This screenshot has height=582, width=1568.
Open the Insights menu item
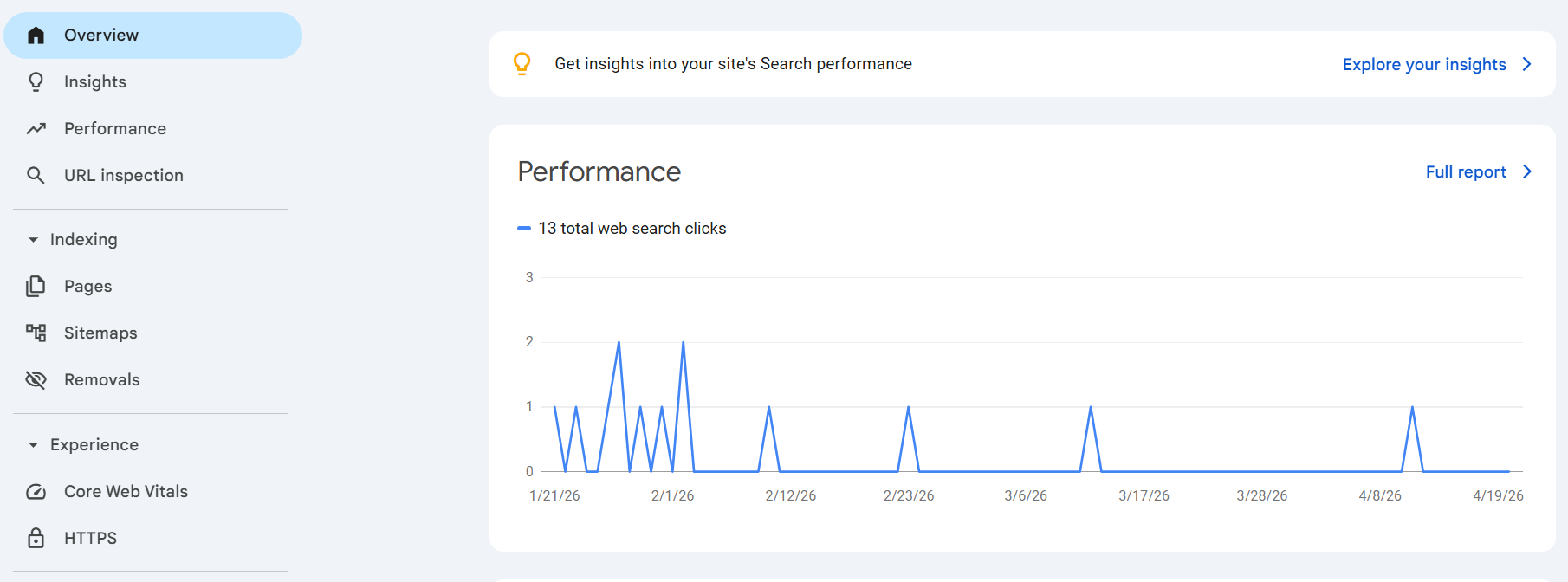(95, 82)
